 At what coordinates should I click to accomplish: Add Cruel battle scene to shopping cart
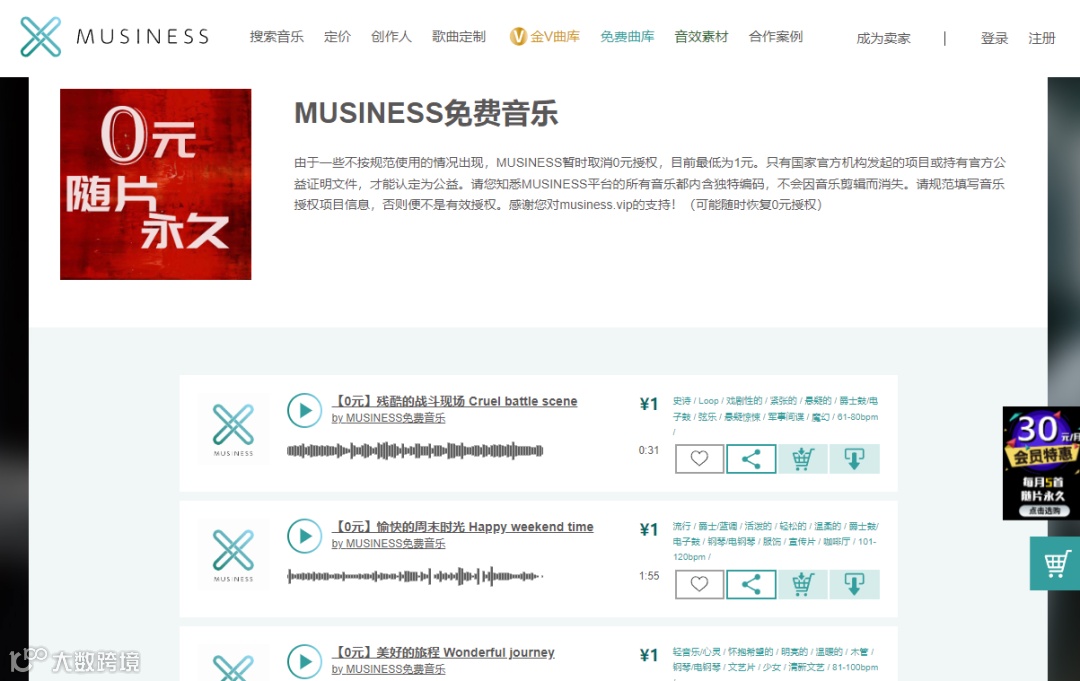tap(803, 459)
